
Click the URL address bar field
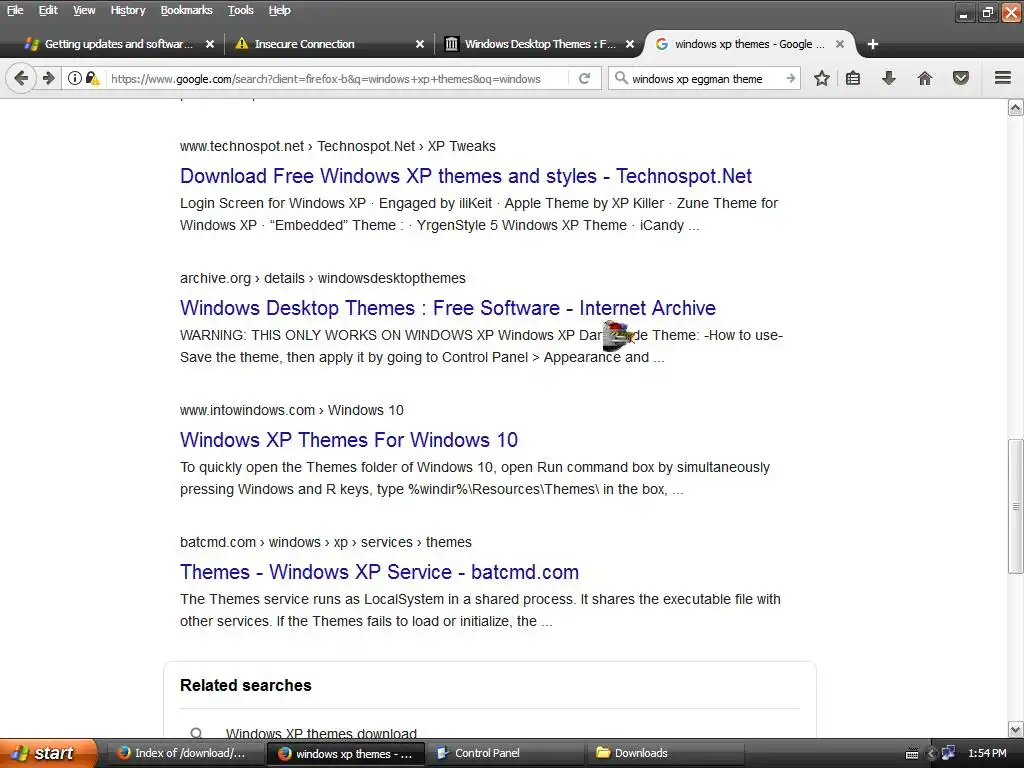click(x=333, y=78)
